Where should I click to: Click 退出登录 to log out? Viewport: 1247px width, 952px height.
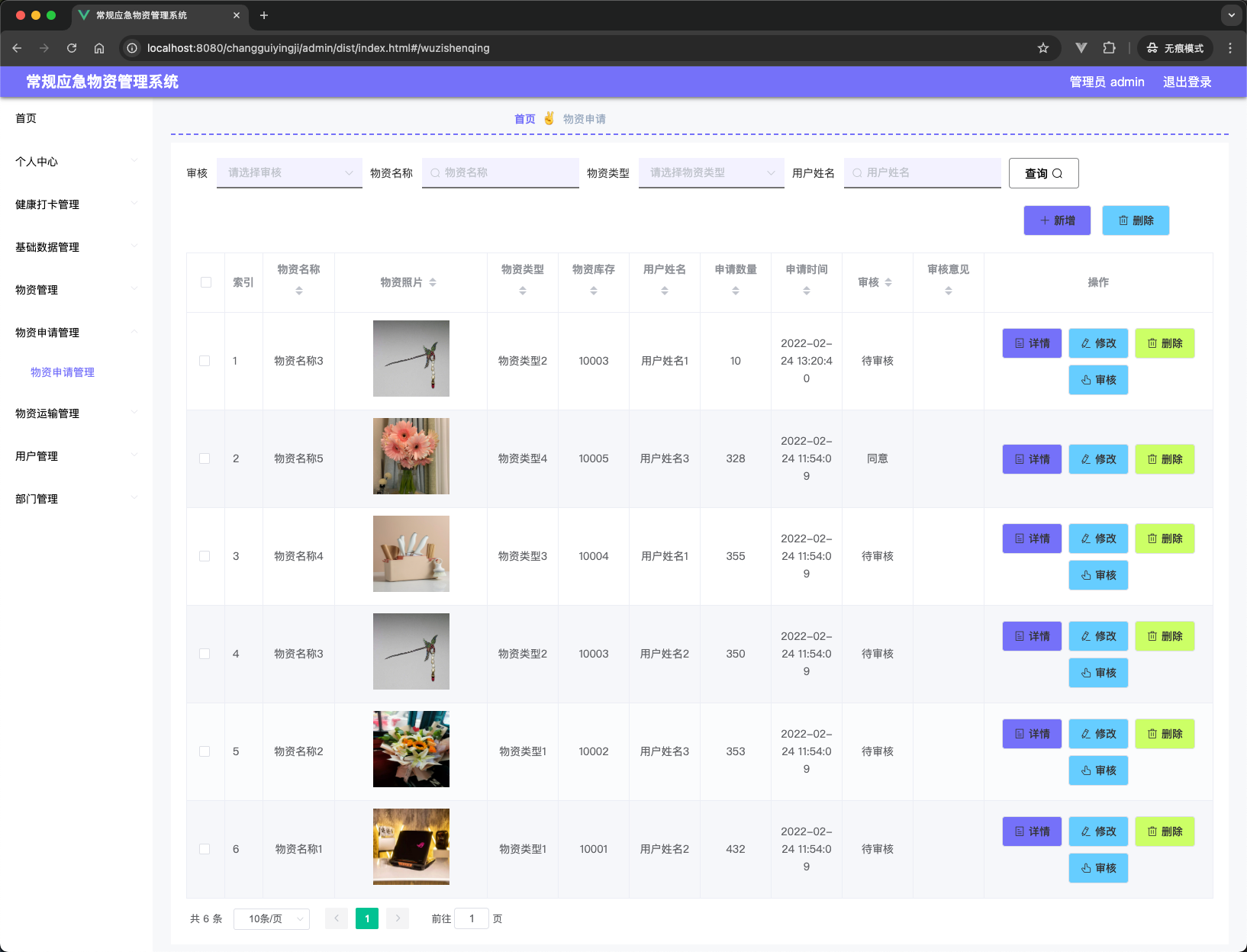point(1187,82)
